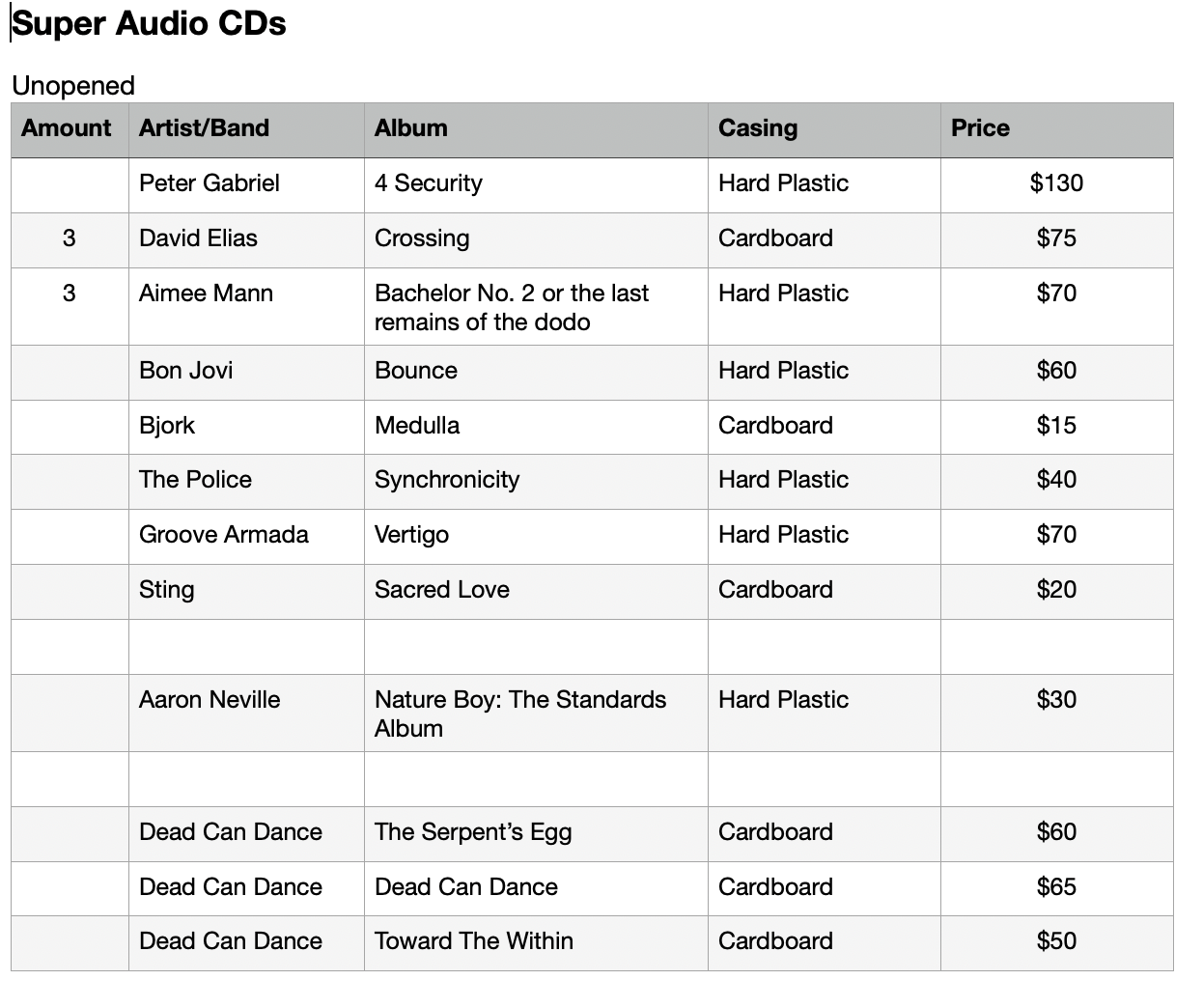Click the Toward The Within album cell
The height and width of the screenshot is (1008, 1203).
pos(536,943)
